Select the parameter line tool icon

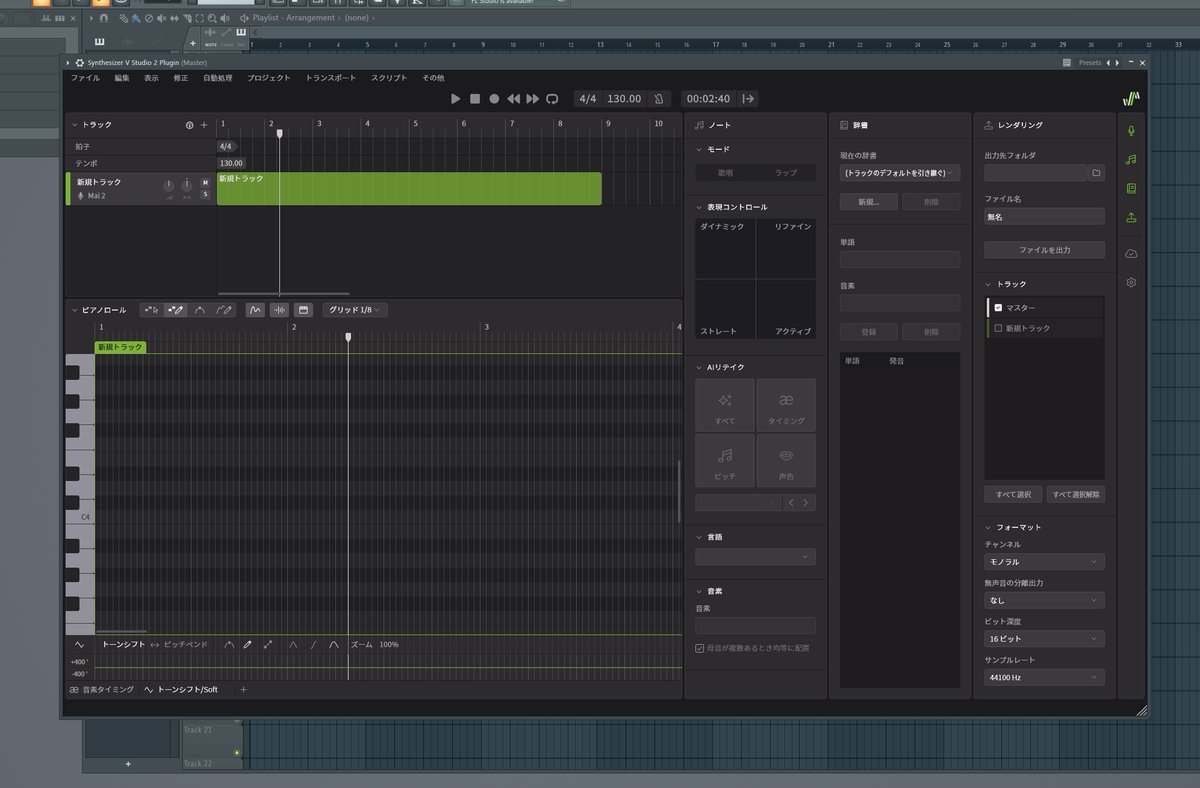click(268, 645)
